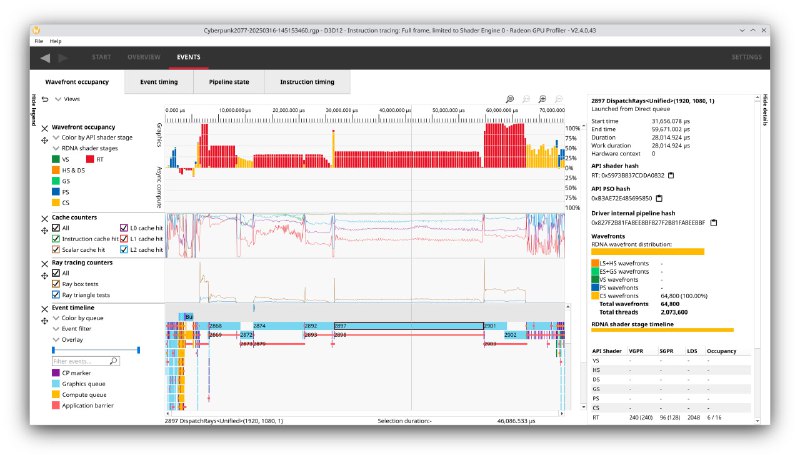The width and height of the screenshot is (800, 460).
Task: Select the EVENTS tab
Action: pyautogui.click(x=189, y=57)
